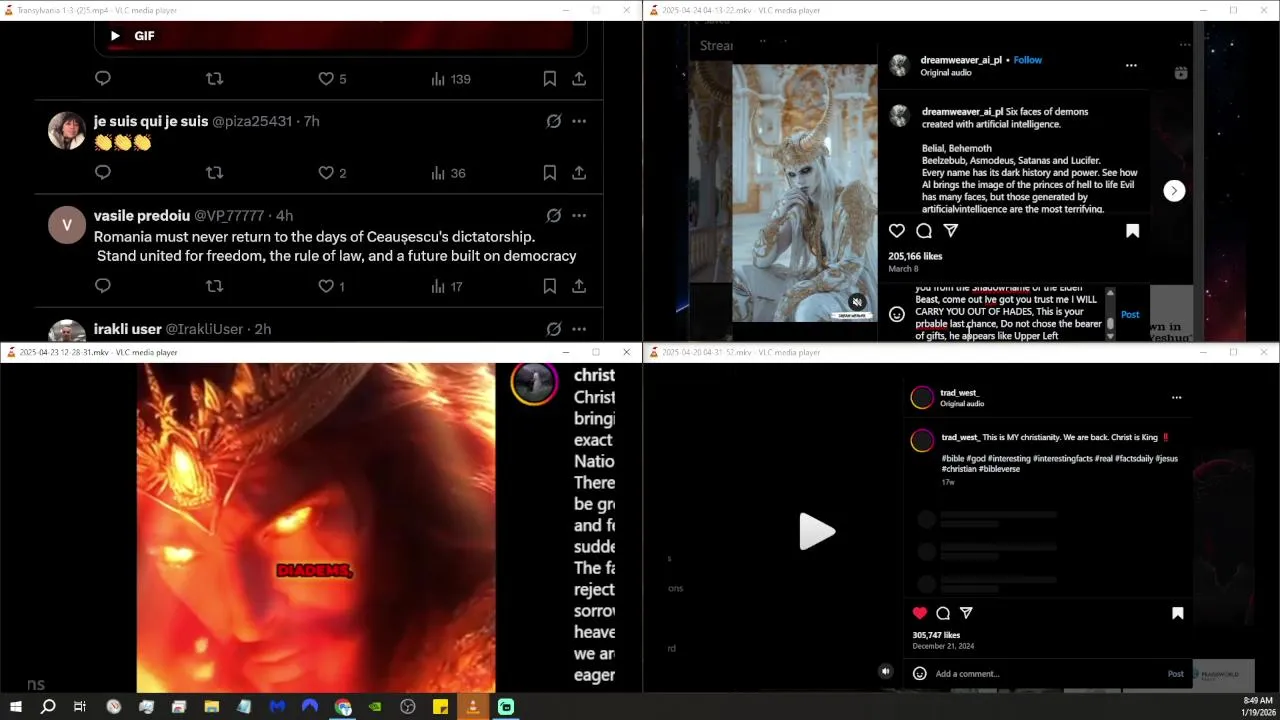Image resolution: width=1280 pixels, height=720 pixels.
Task: Open Task View on taskbar
Action: pyautogui.click(x=80, y=707)
